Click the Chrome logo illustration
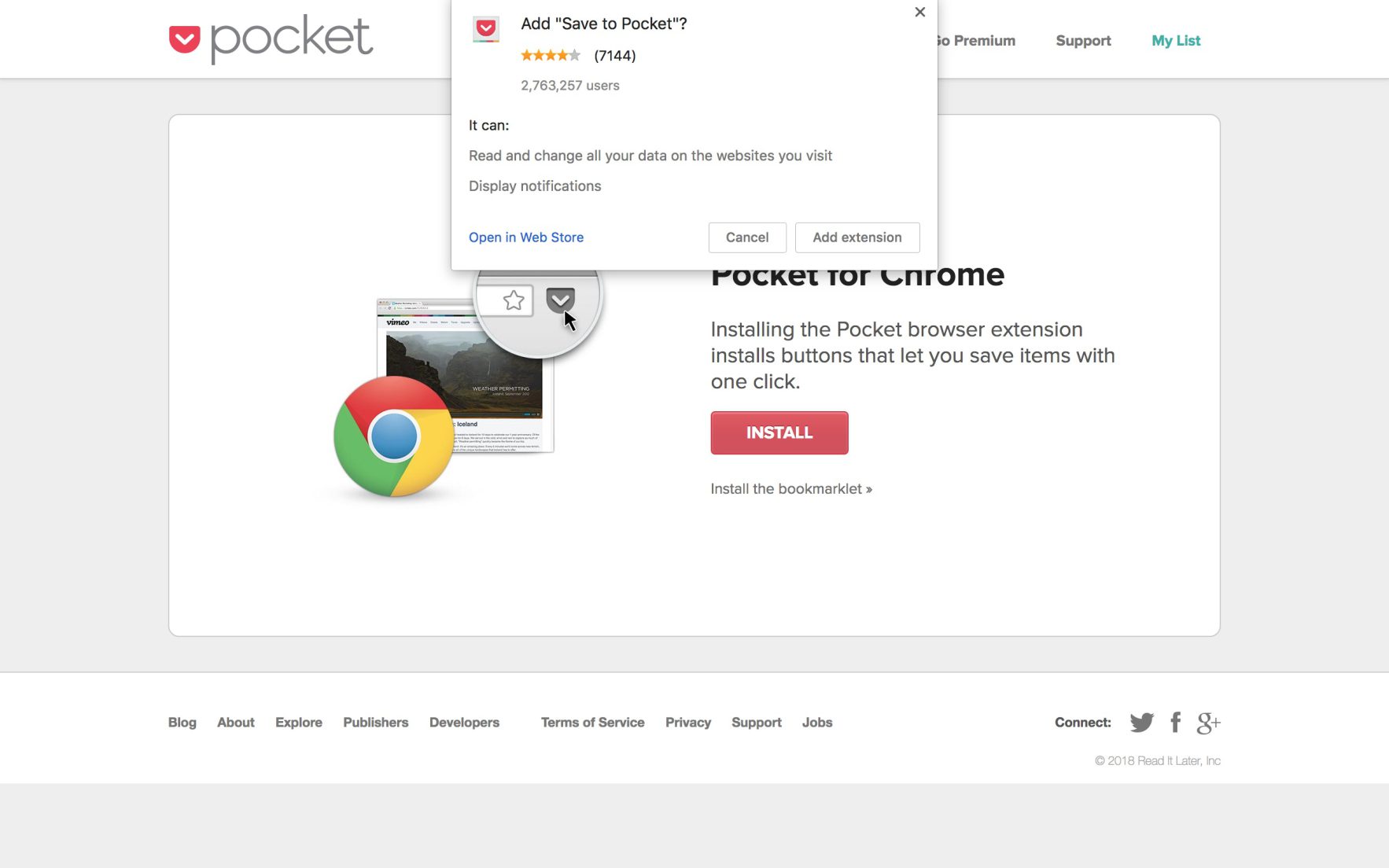The image size is (1389, 868). coord(393,437)
